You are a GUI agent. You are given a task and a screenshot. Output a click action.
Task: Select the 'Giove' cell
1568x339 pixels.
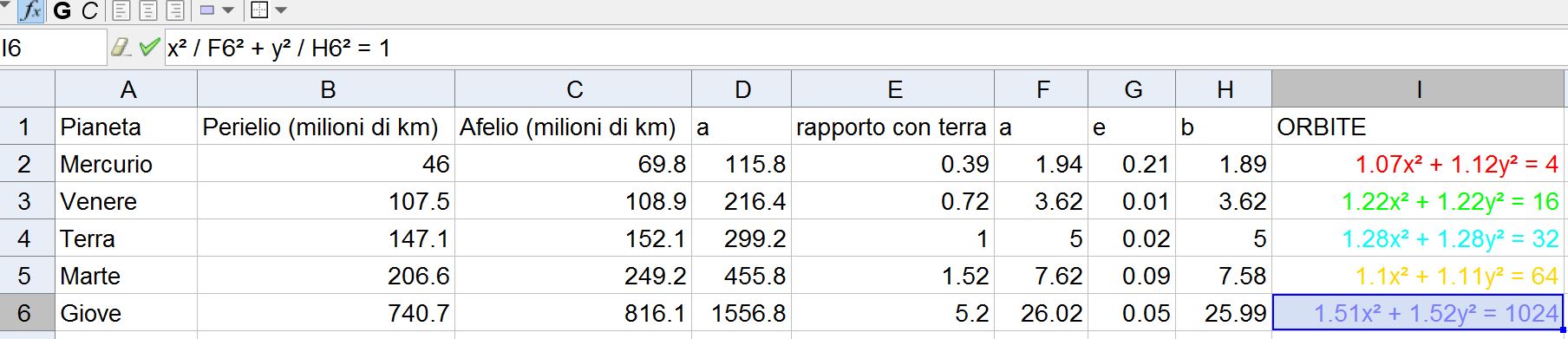pos(127,313)
